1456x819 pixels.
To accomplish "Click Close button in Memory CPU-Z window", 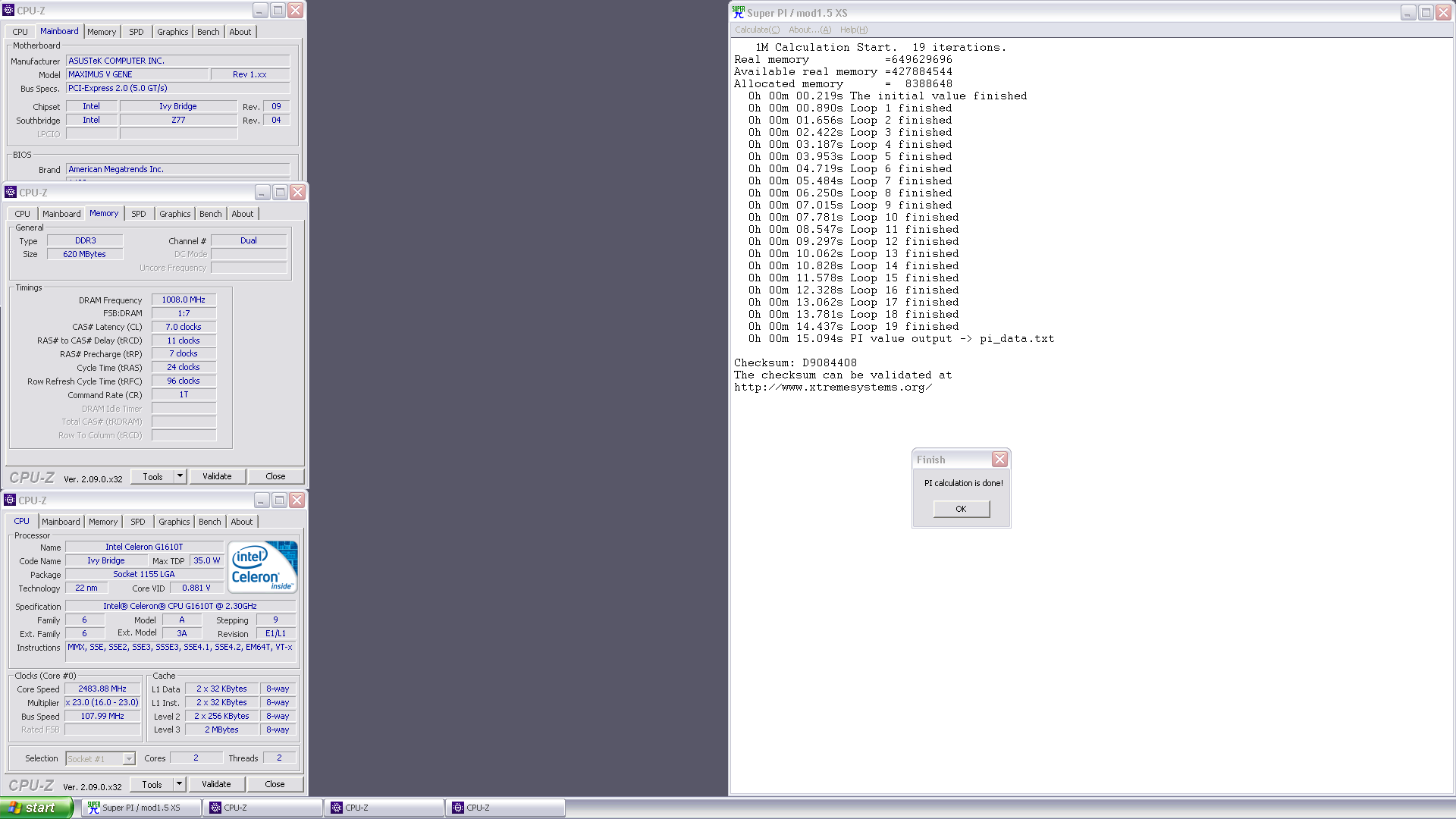I will tap(275, 476).
